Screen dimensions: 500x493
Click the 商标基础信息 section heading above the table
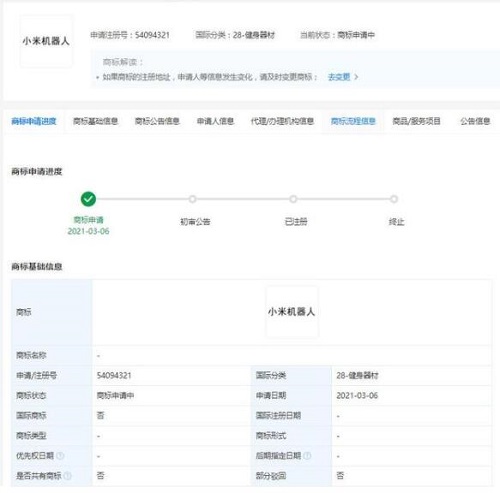[37, 267]
